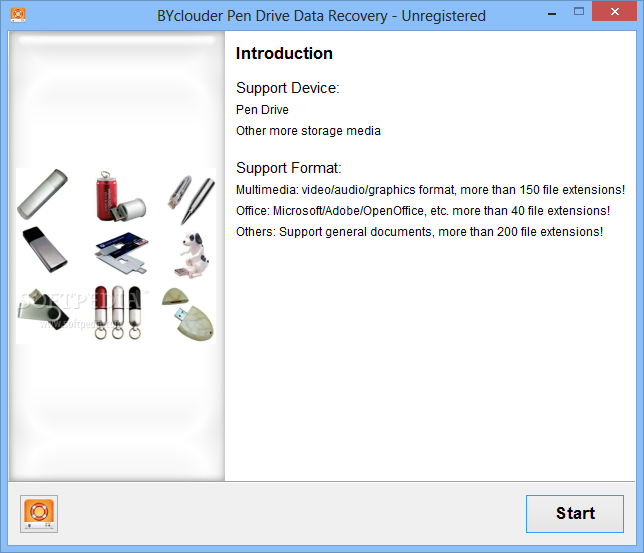Click the marble stone USB drive image
Screen dimensions: 644x553
(x=188, y=315)
